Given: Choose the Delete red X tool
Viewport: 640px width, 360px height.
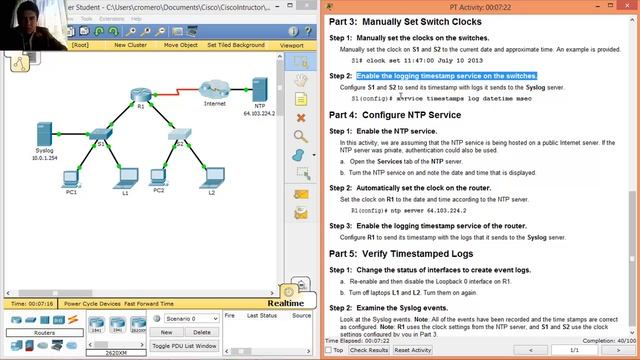Looking at the screenshot, I should [301, 118].
